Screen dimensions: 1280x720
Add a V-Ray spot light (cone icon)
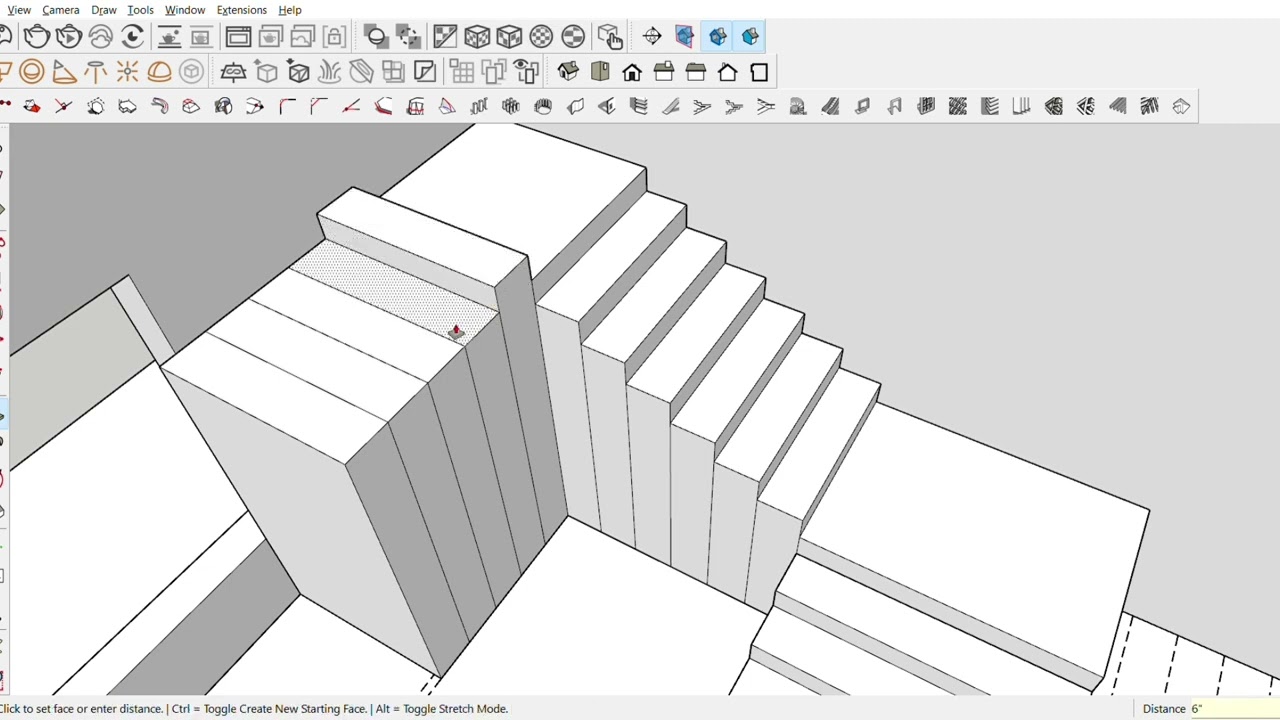pyautogui.click(x=64, y=72)
